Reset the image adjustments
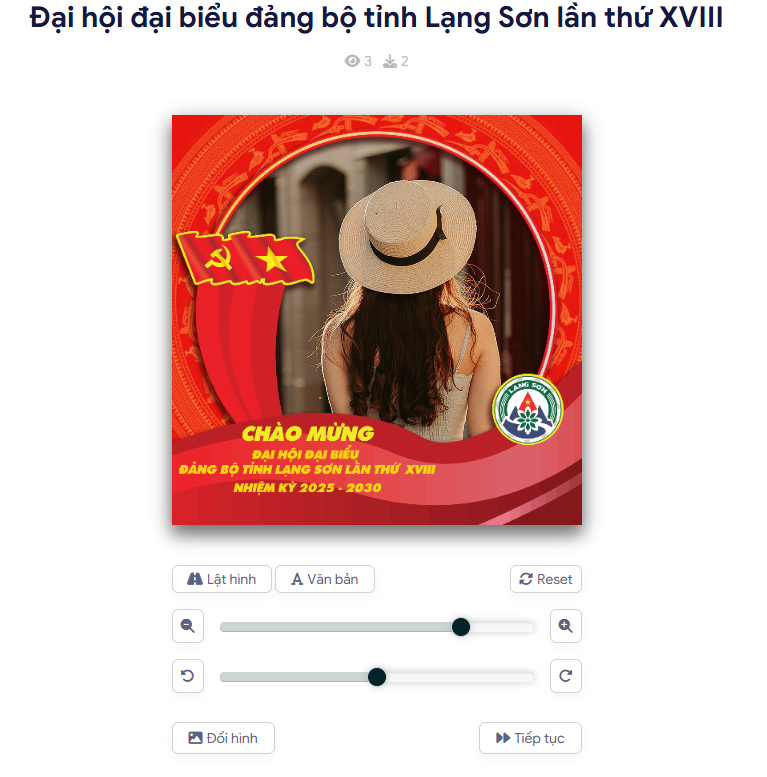 click(546, 579)
